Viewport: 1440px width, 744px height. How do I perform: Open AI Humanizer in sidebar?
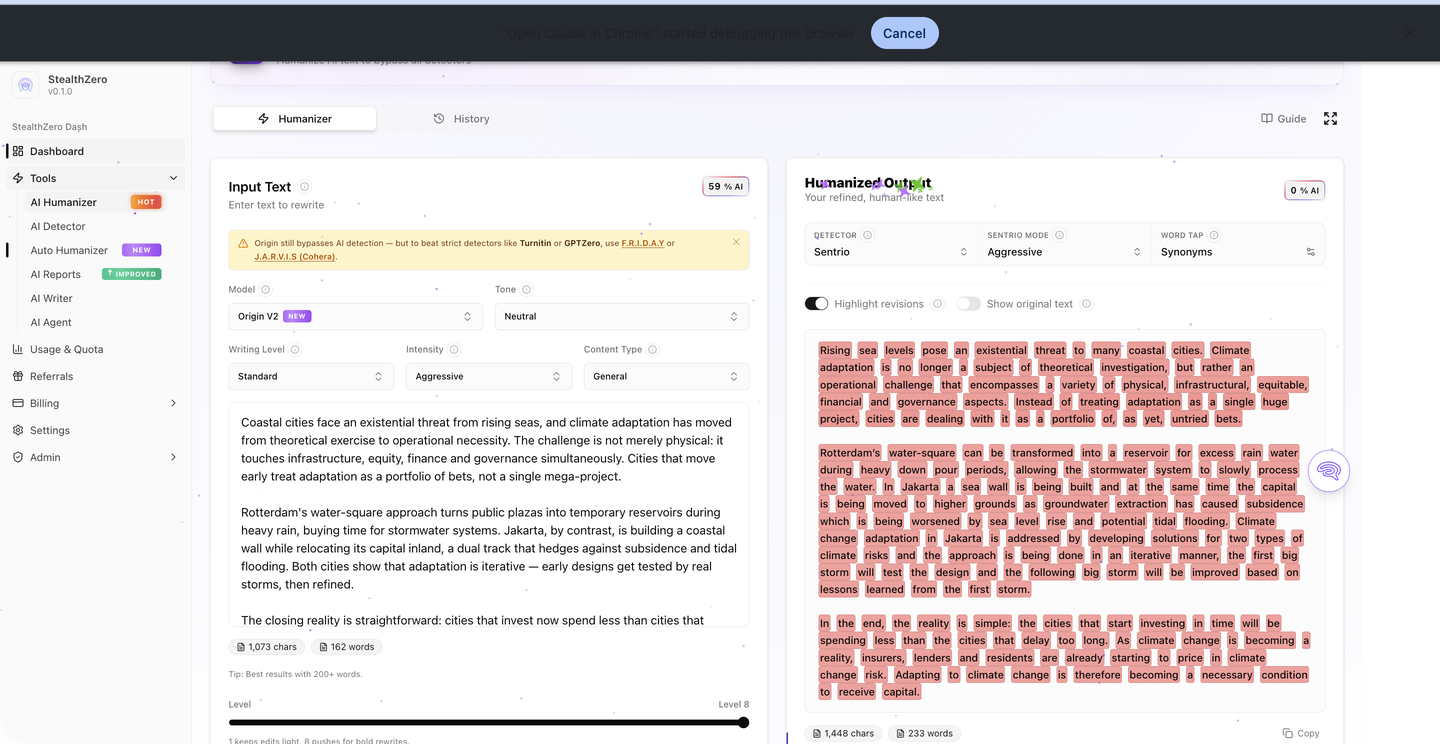97,202
